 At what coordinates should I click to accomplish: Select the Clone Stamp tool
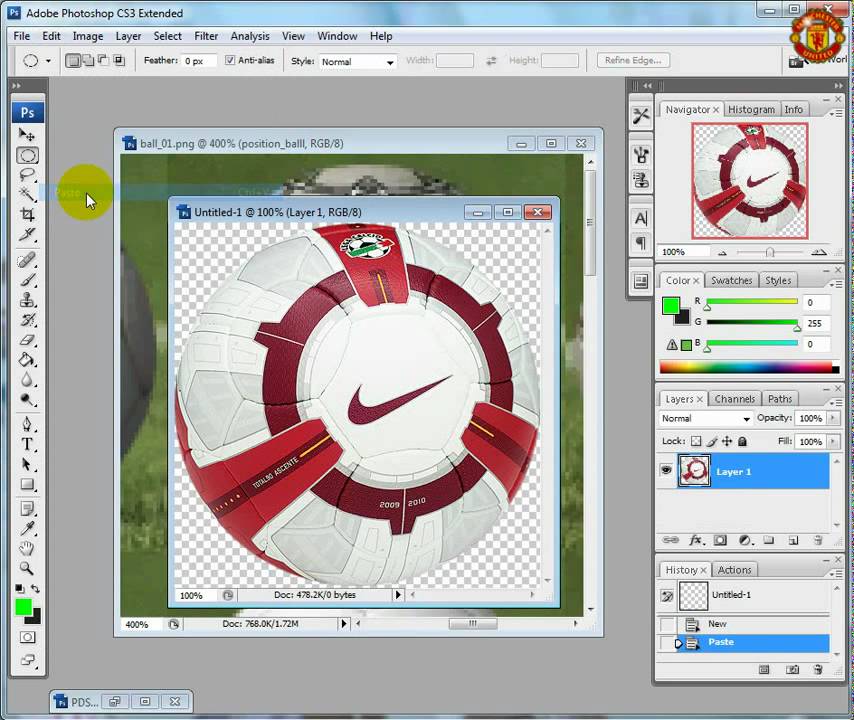27,300
